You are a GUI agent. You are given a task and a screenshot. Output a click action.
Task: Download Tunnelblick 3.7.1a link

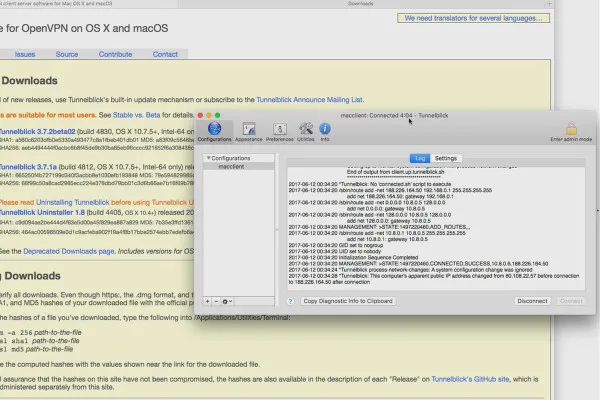[x=28, y=167]
